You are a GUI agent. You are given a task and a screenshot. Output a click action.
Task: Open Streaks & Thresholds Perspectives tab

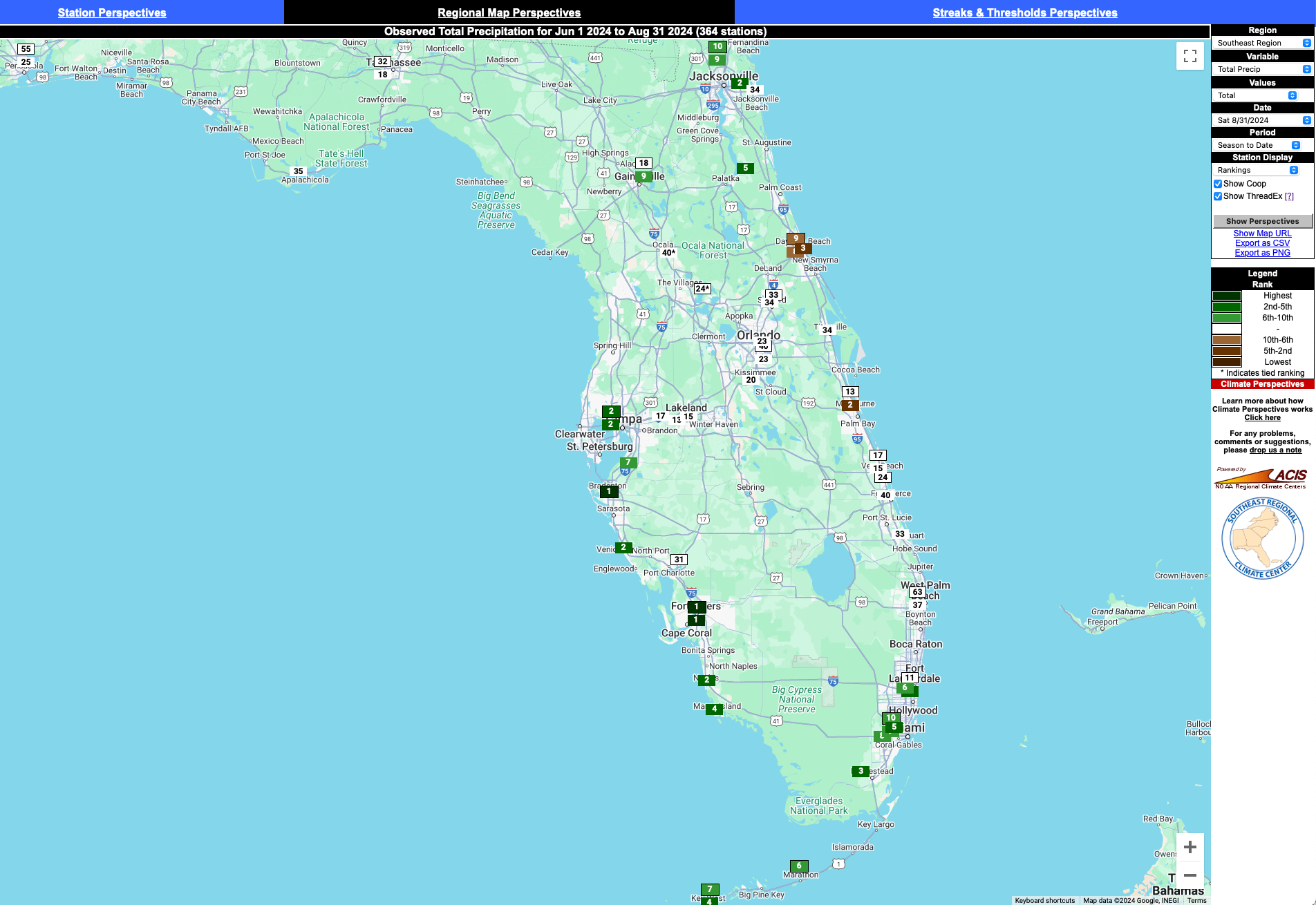click(x=1024, y=12)
